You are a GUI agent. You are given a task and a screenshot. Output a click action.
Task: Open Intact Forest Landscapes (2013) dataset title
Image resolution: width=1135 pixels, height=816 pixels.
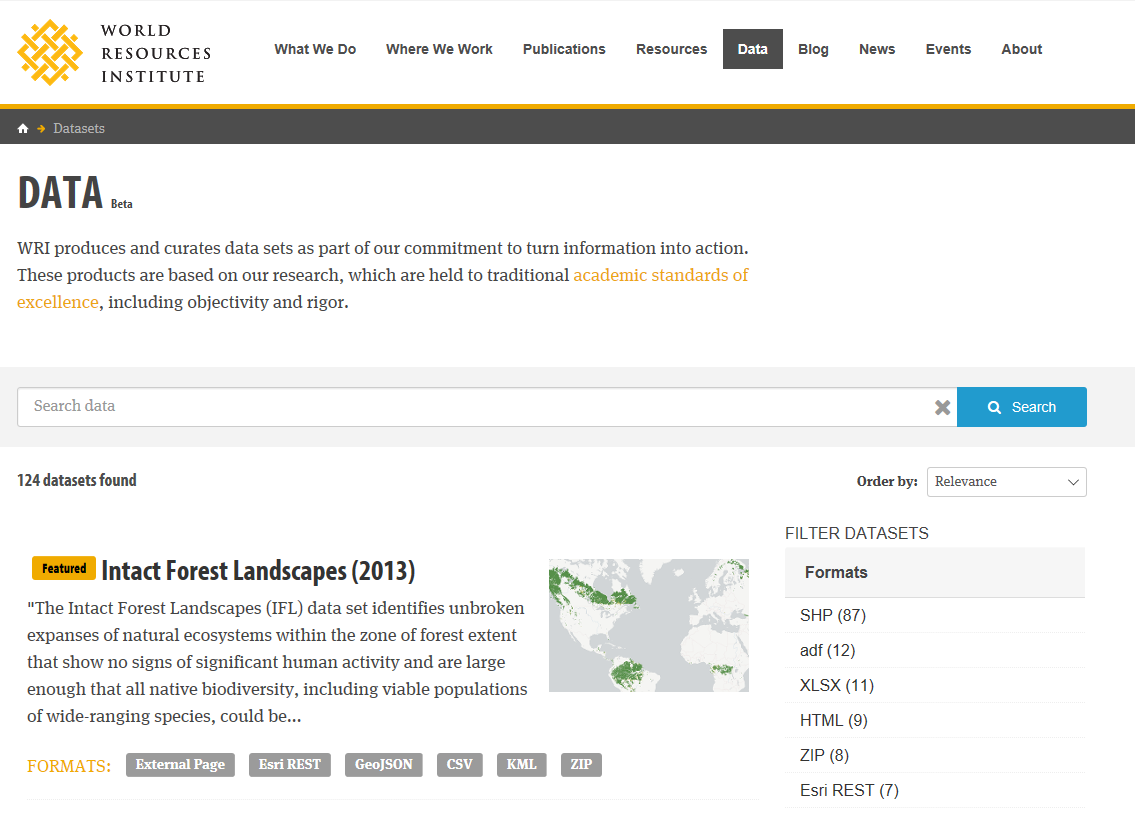[x=258, y=571]
